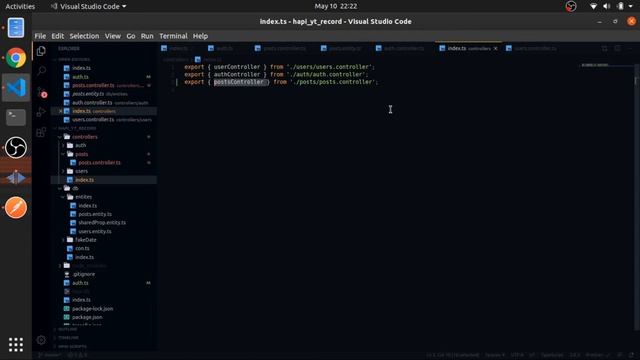
Task: Open the Run menu
Action: [x=147, y=36]
